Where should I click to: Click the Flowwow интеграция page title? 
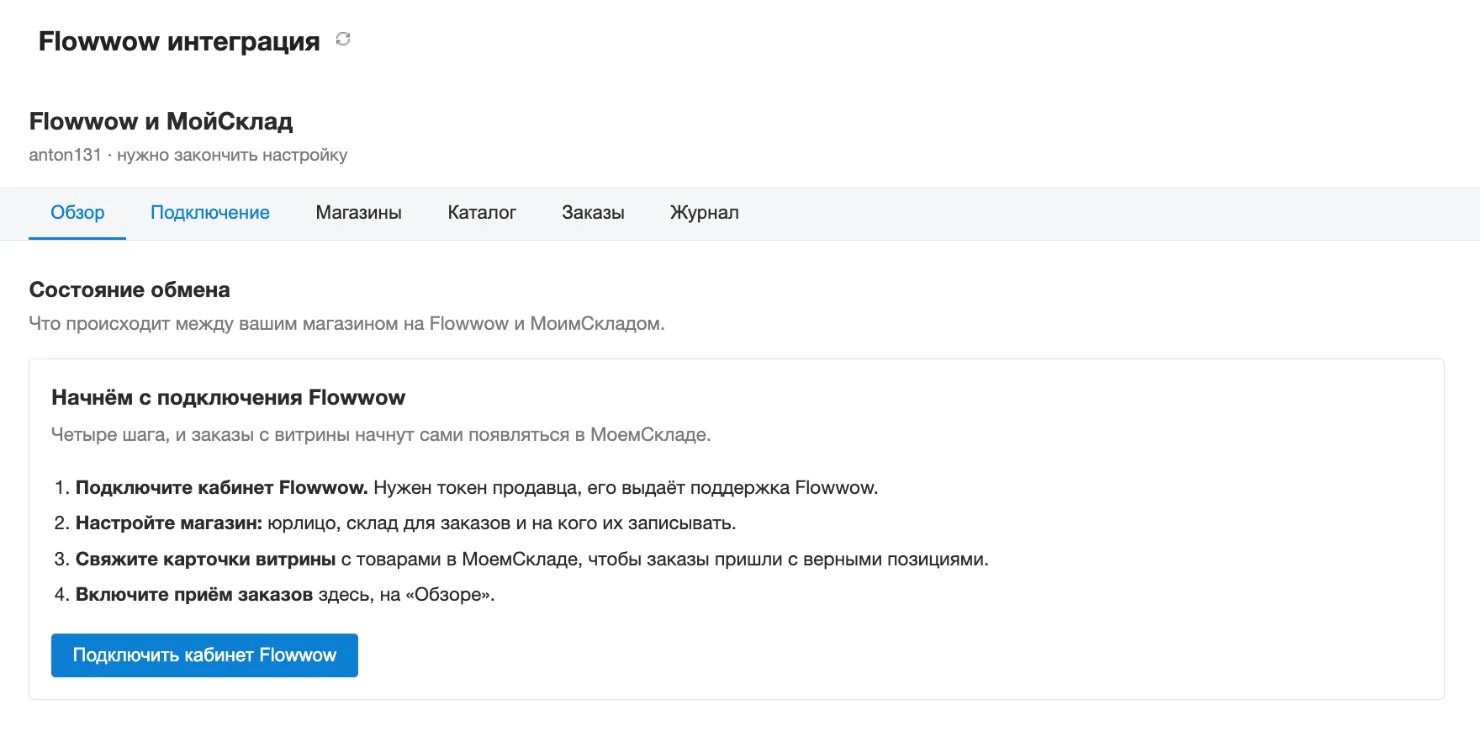[x=179, y=41]
